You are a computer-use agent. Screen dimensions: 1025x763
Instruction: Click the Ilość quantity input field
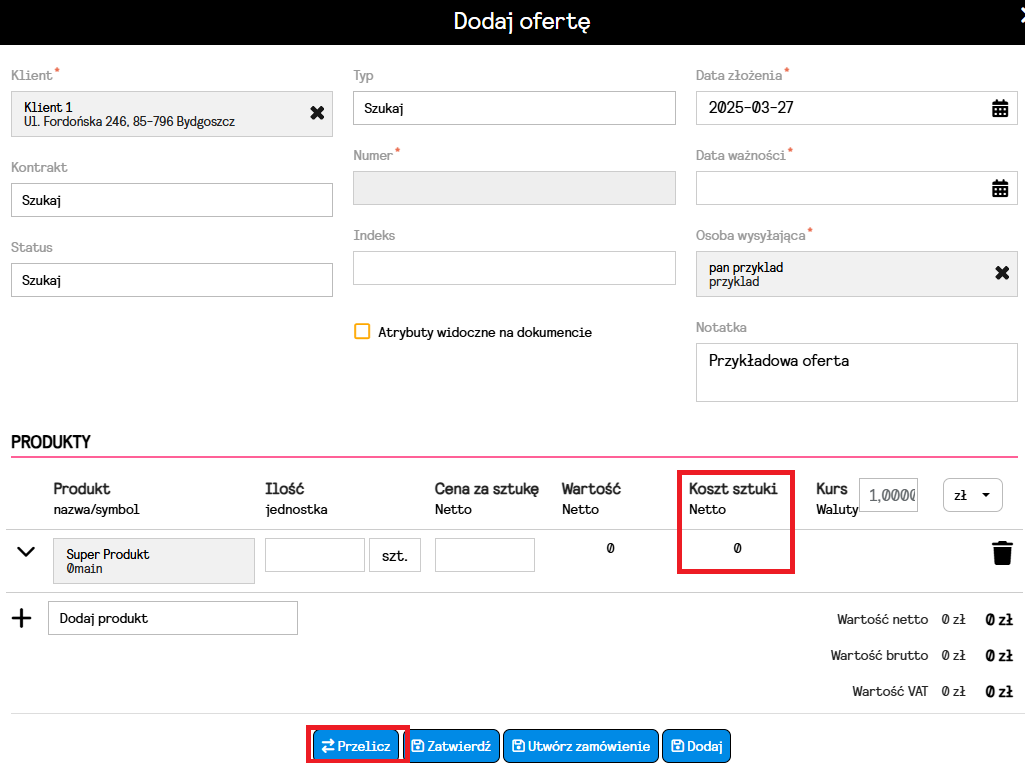click(x=314, y=555)
